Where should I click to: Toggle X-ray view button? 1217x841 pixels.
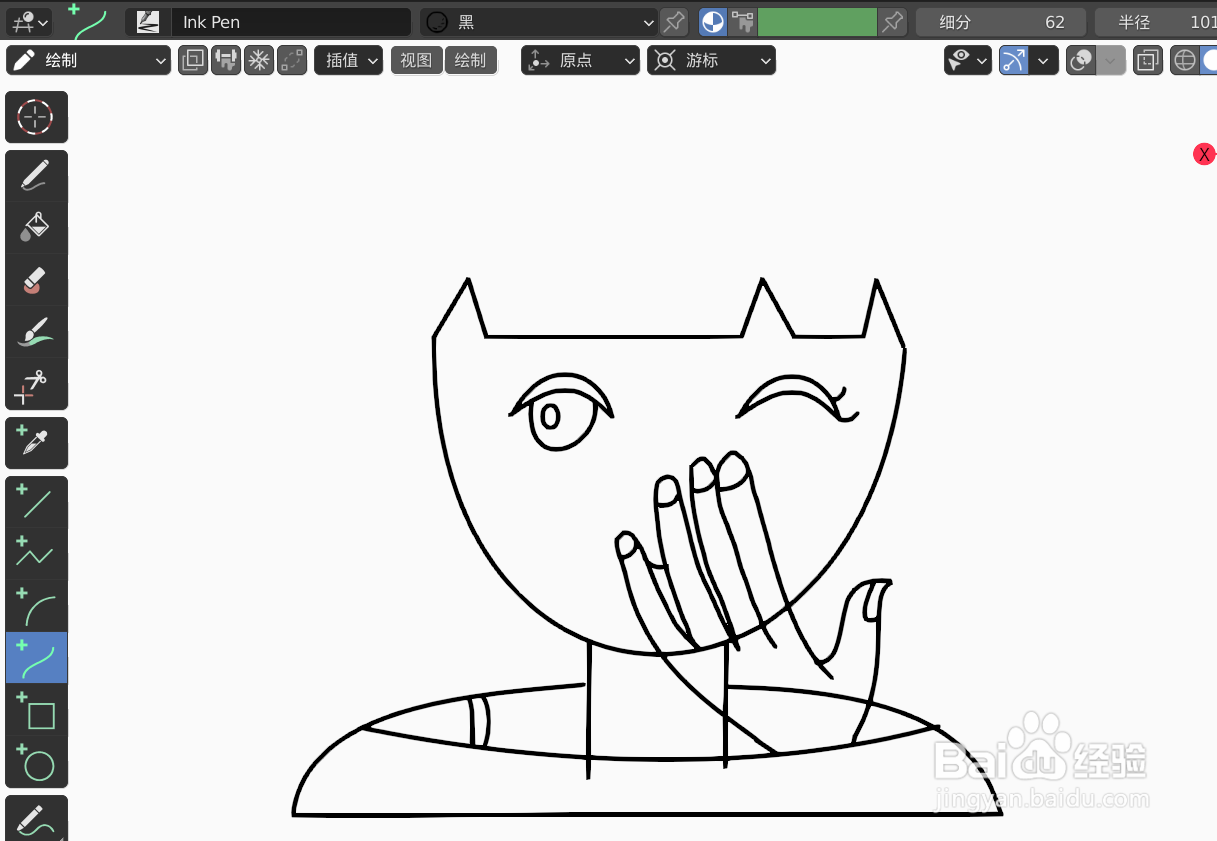coord(1148,60)
